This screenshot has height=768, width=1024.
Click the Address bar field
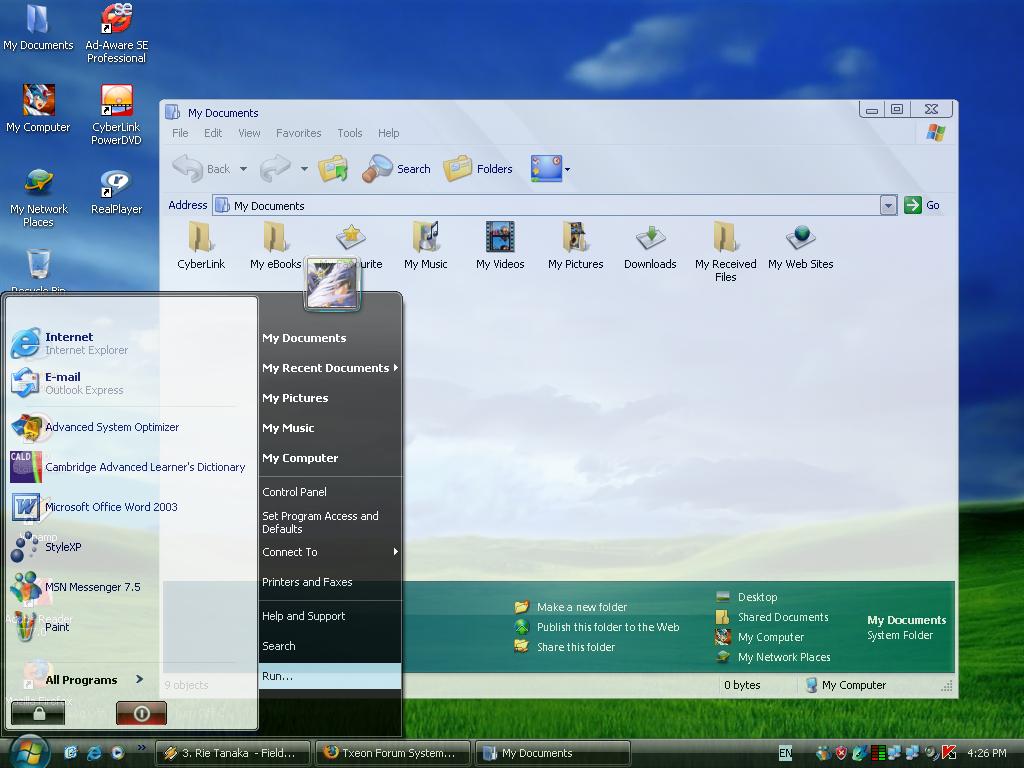coord(555,205)
